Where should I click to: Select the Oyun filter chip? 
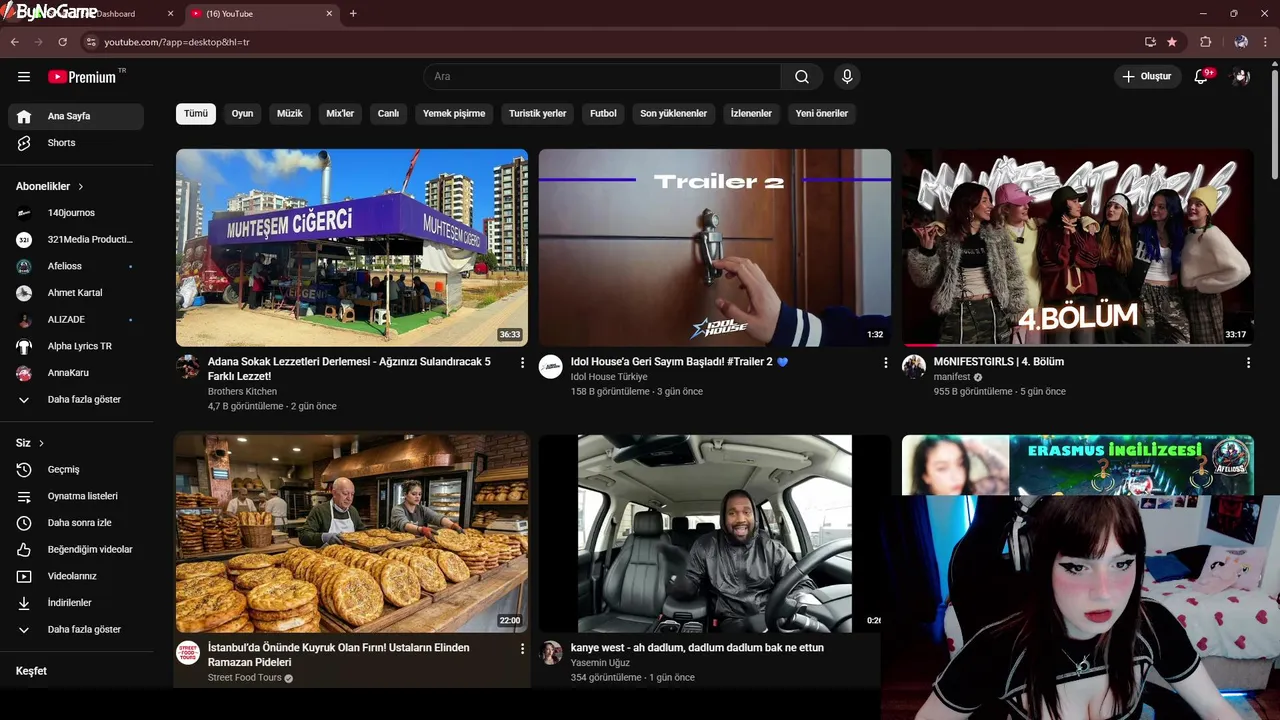click(242, 114)
